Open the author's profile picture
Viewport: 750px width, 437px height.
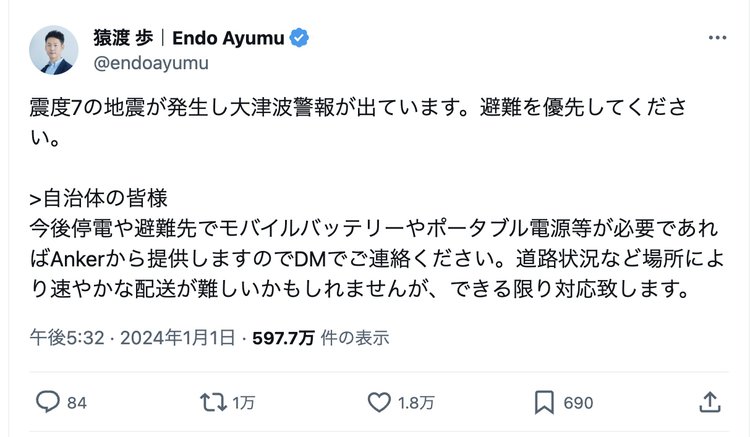tap(53, 51)
